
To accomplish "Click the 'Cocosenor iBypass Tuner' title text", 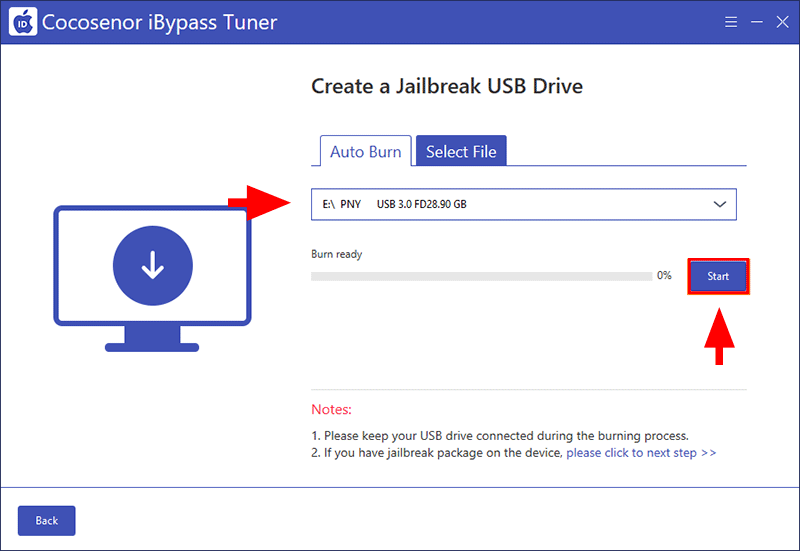I will click(160, 22).
